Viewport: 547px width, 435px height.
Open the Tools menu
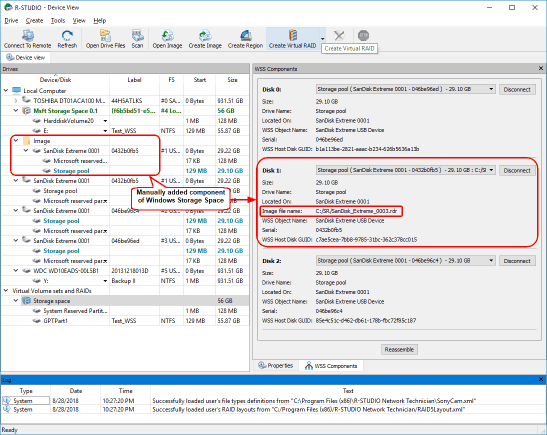[x=58, y=21]
